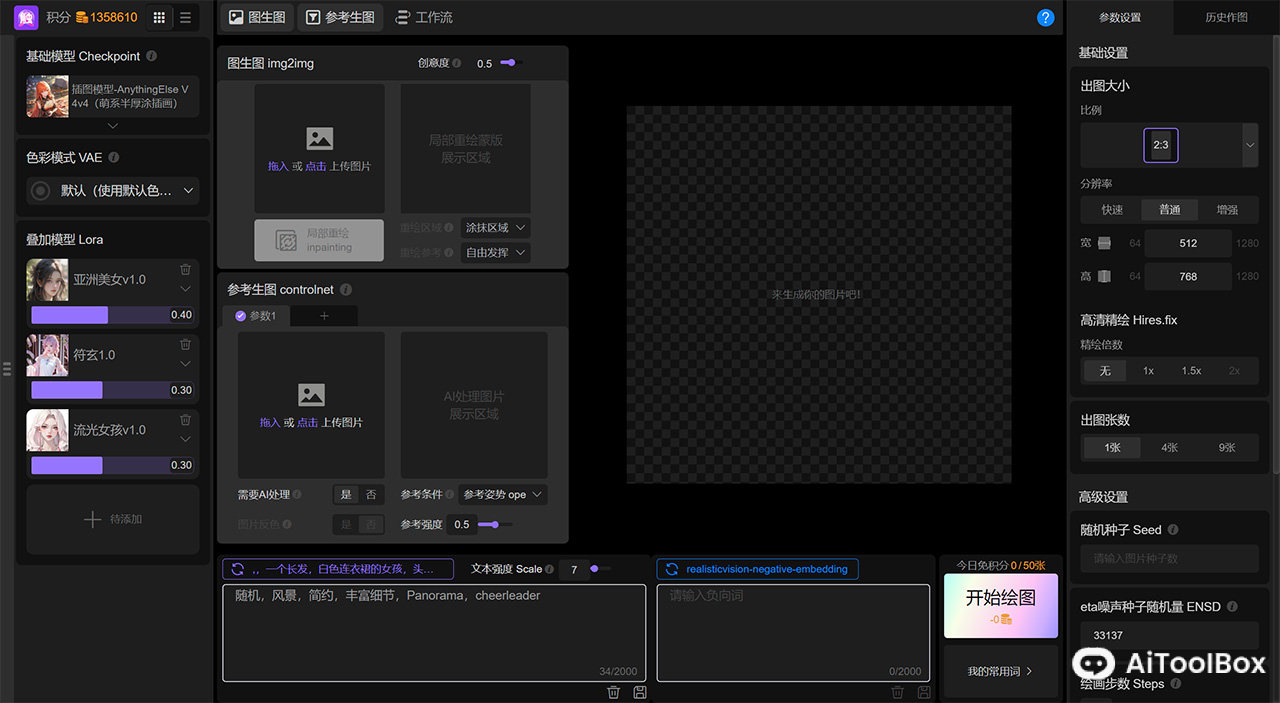The image size is (1280, 703).
Task: Remove the 流光女孩v1.0 Lora via trash icon
Action: click(x=185, y=420)
